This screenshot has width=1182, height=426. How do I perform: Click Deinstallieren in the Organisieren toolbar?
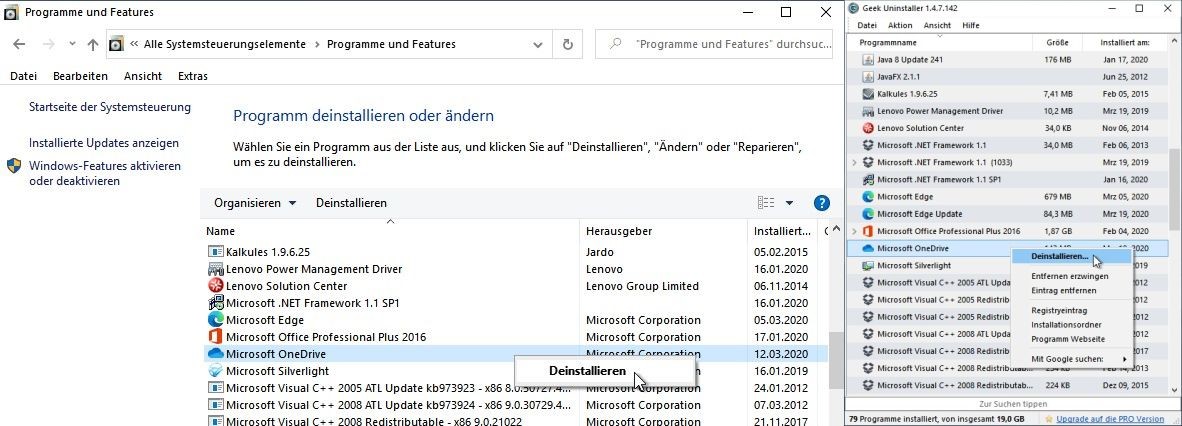(x=351, y=203)
